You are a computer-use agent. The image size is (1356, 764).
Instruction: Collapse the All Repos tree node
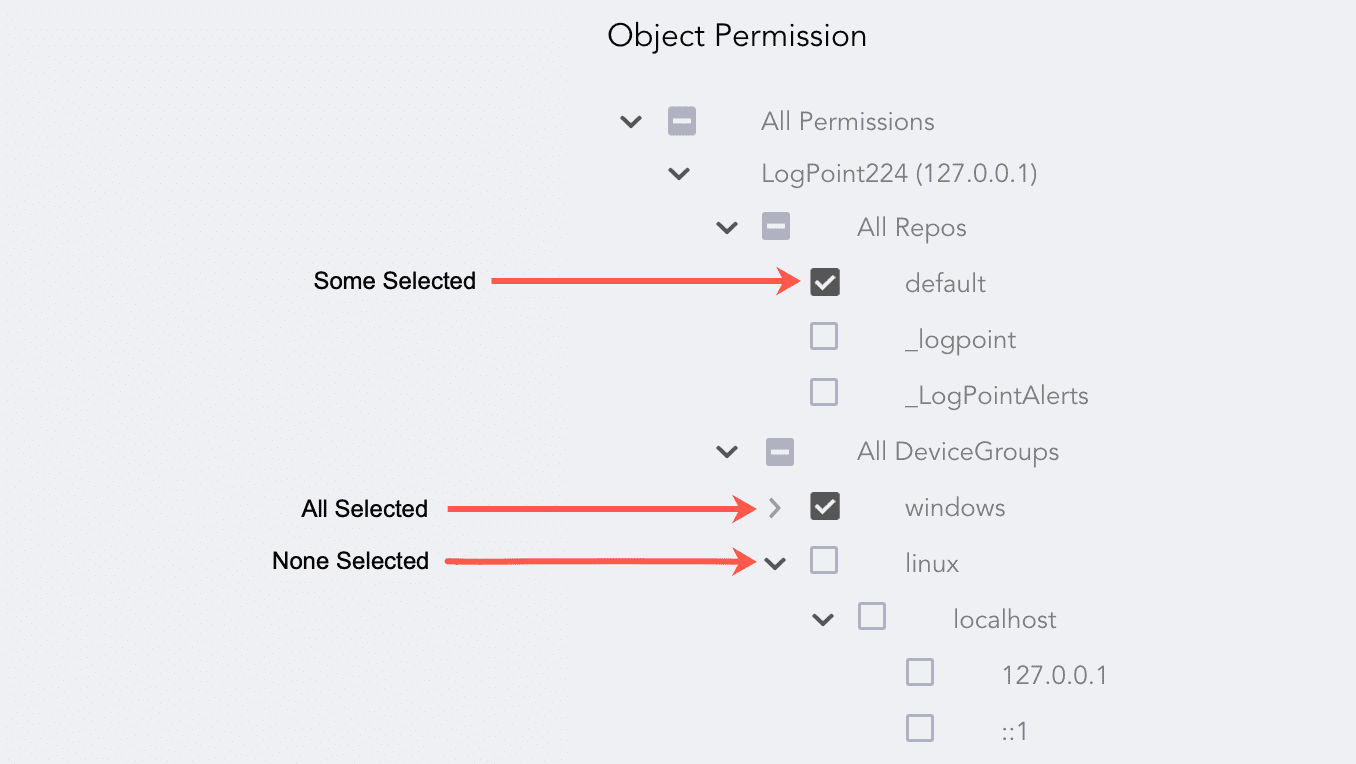point(727,227)
